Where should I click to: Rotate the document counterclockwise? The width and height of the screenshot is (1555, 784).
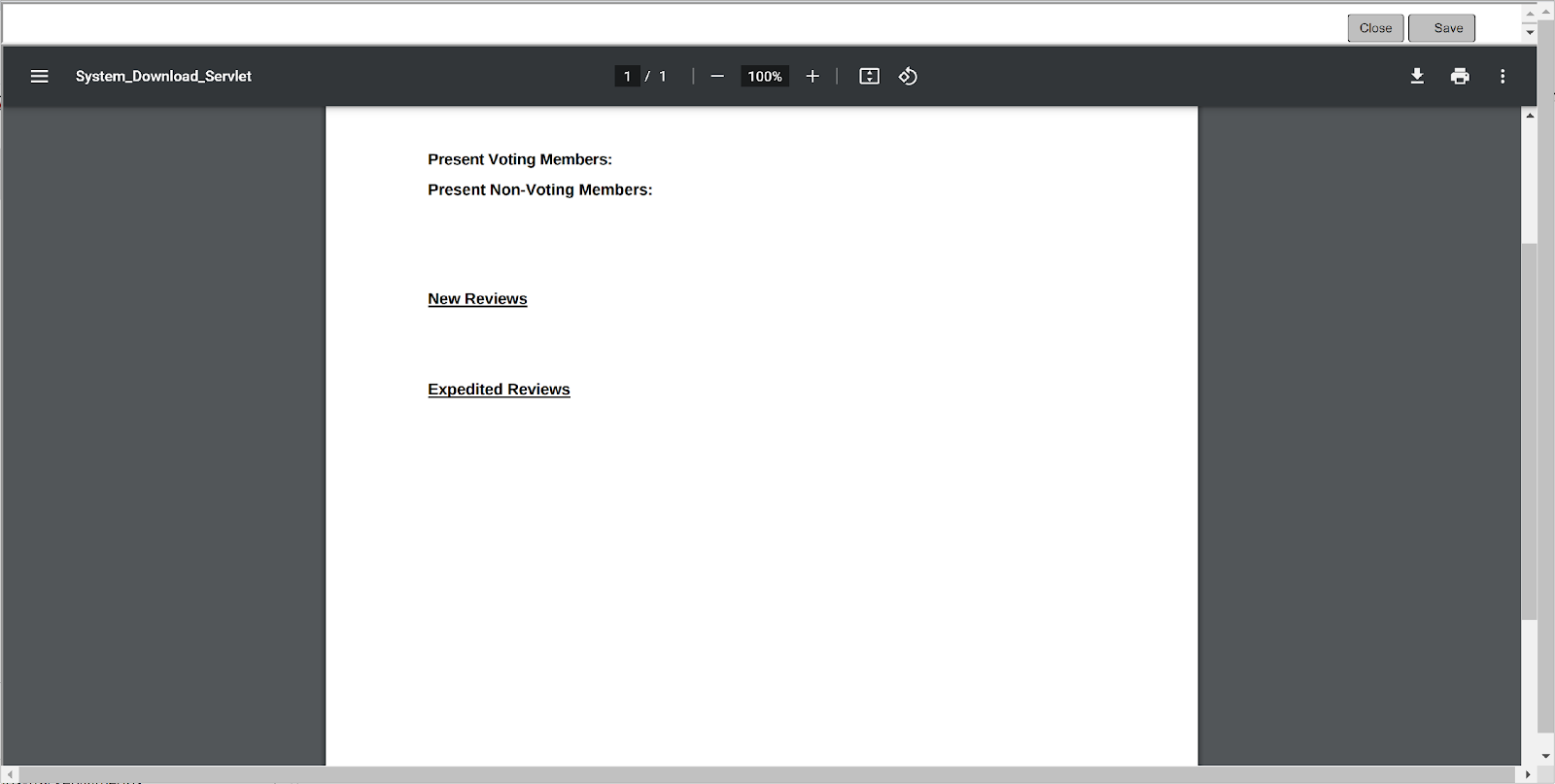click(908, 76)
